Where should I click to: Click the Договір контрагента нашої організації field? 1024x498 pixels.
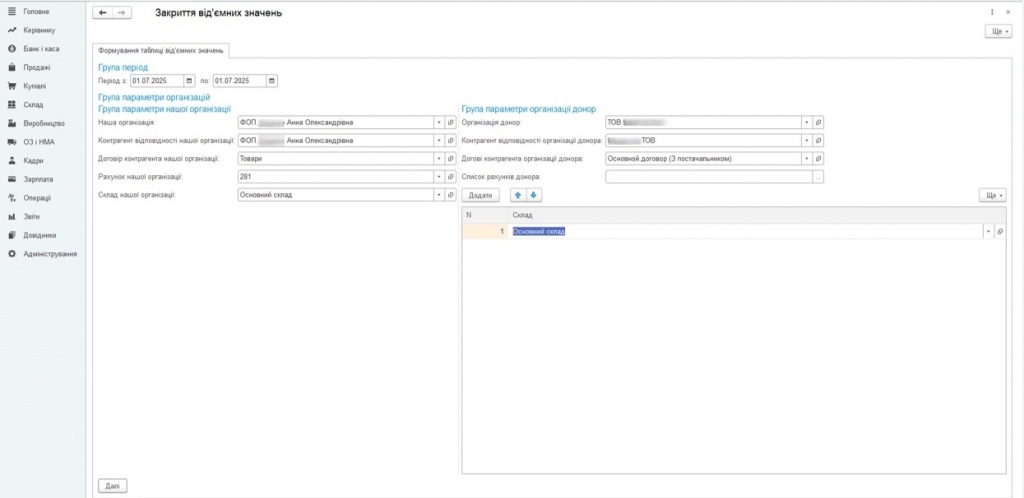pyautogui.click(x=334, y=158)
